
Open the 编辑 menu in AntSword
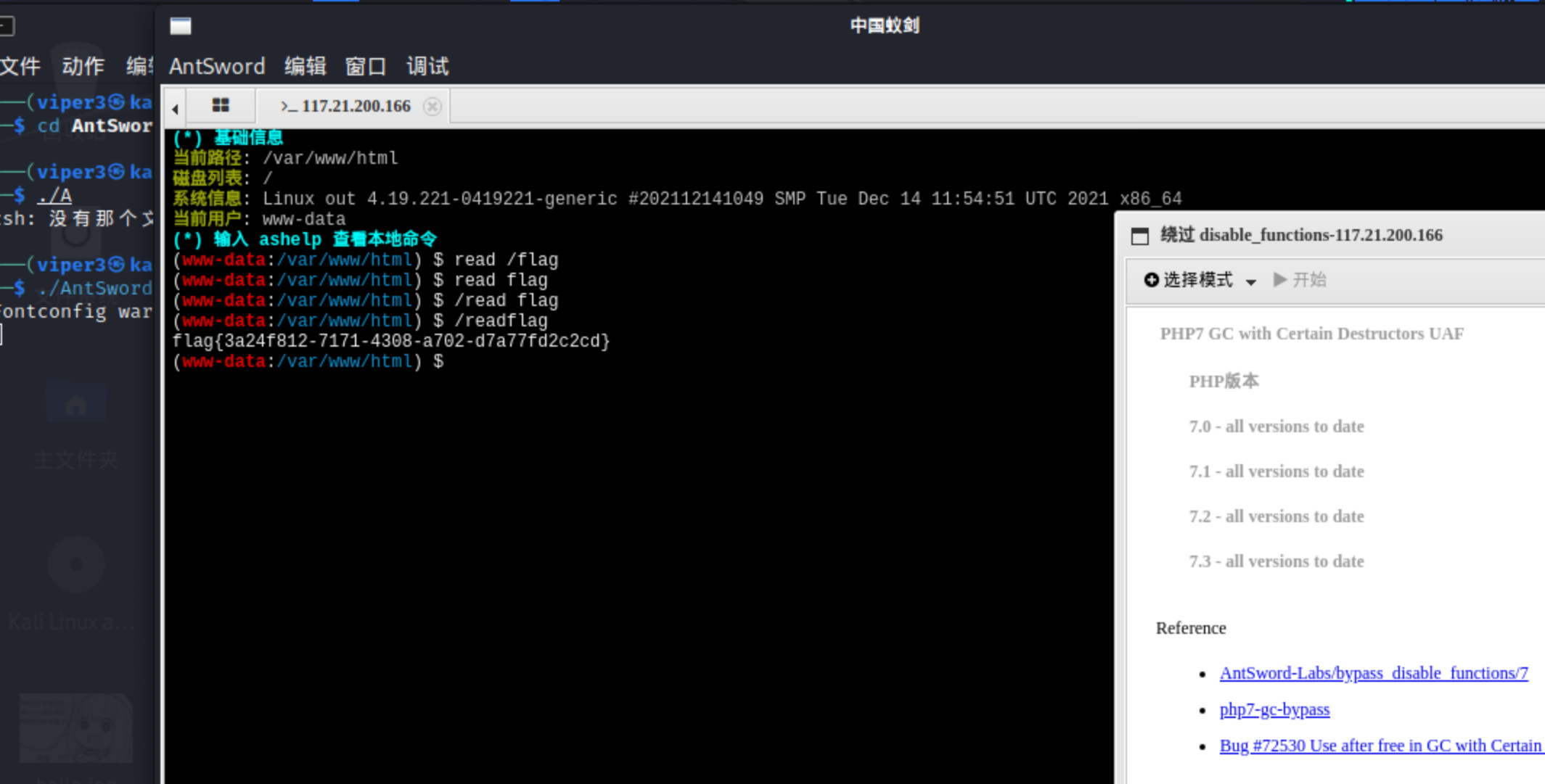click(306, 67)
